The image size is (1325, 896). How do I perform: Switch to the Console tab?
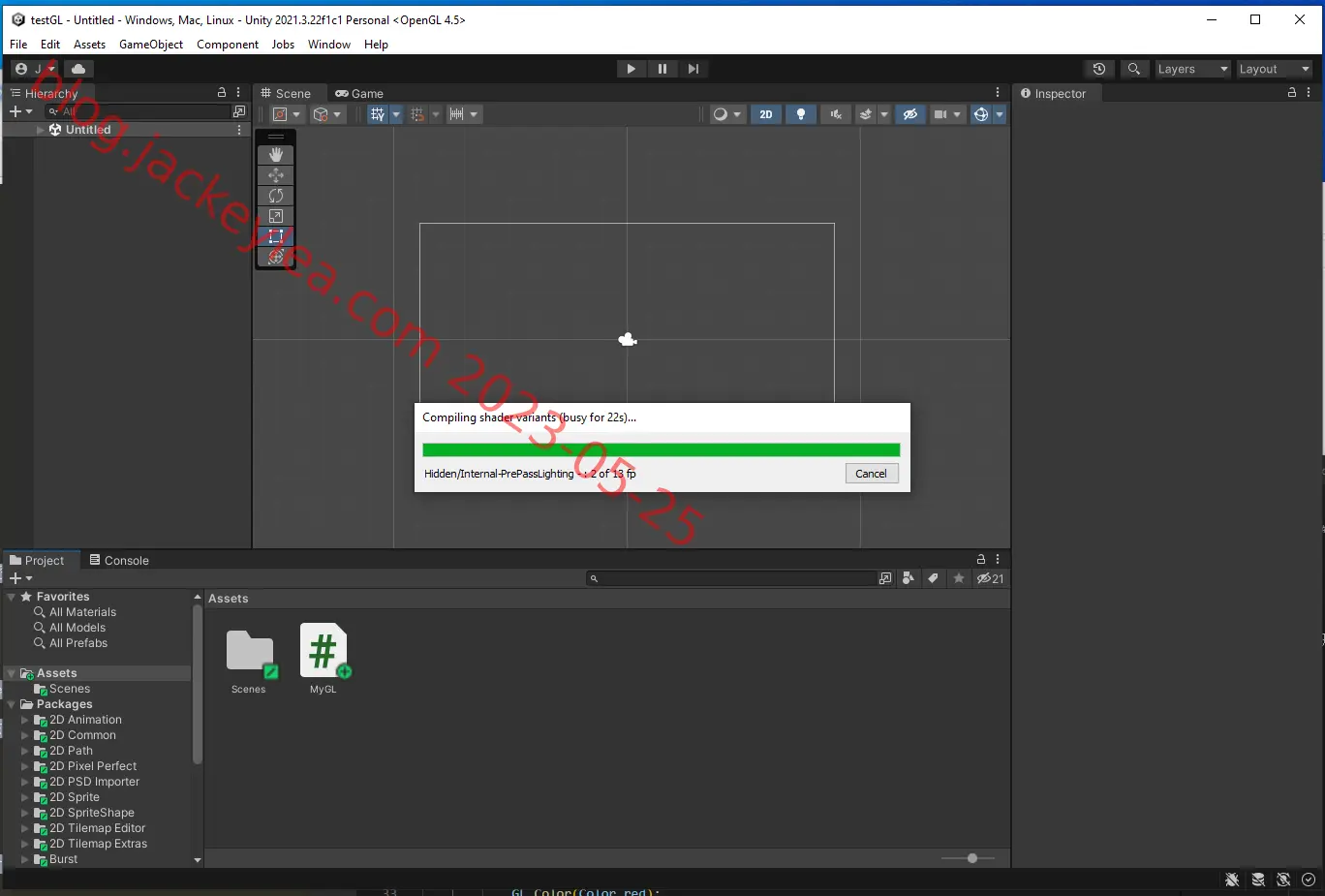[119, 560]
